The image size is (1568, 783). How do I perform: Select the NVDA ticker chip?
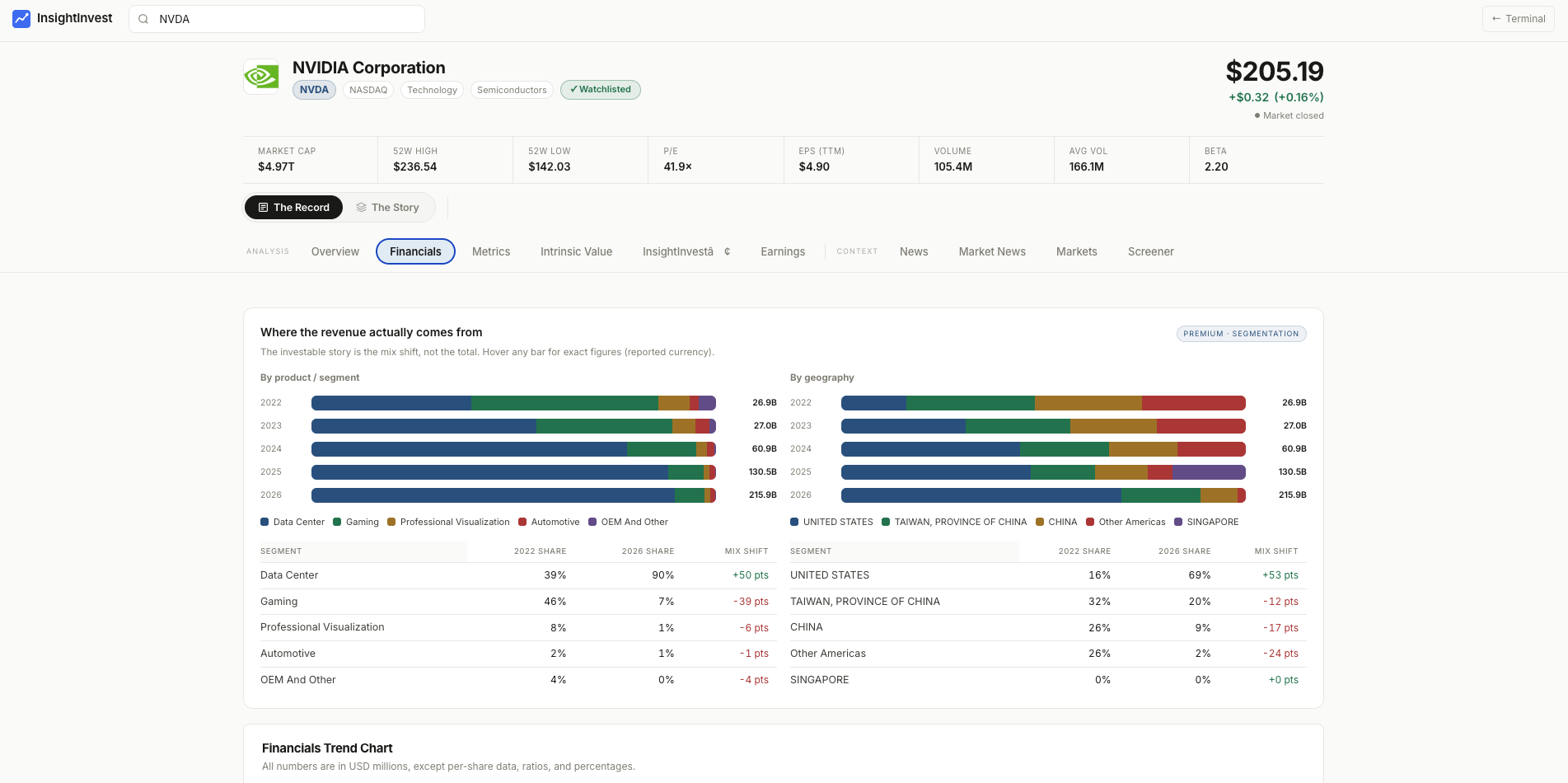[314, 90]
